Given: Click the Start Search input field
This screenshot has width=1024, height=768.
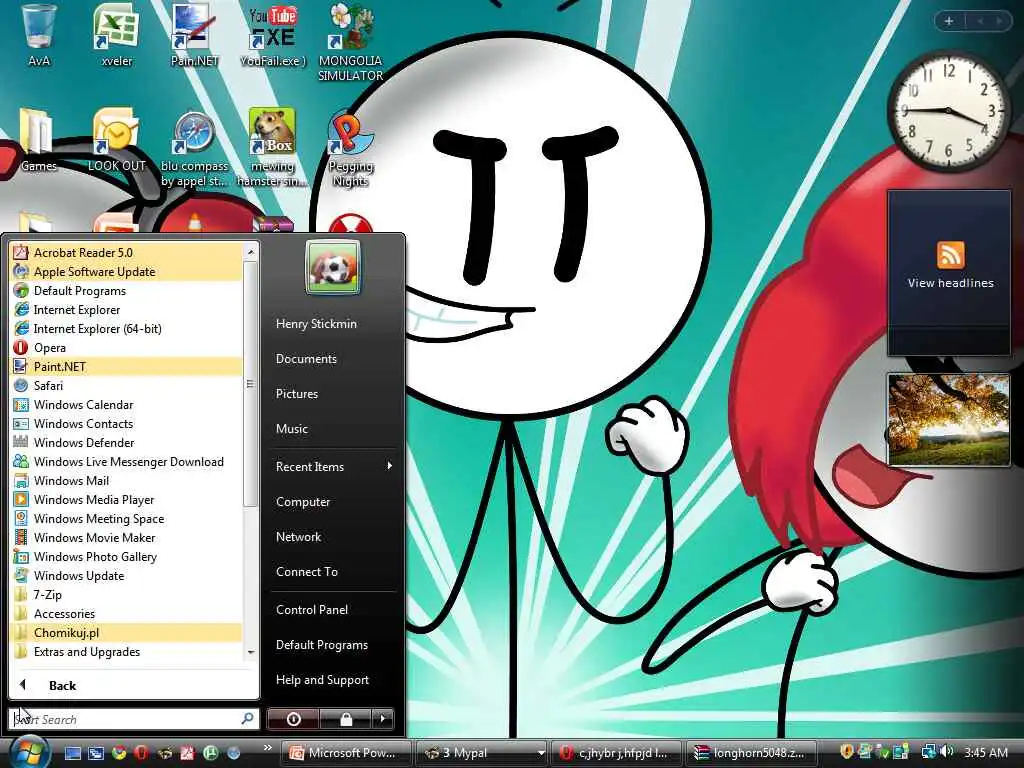Looking at the screenshot, I should (x=133, y=719).
